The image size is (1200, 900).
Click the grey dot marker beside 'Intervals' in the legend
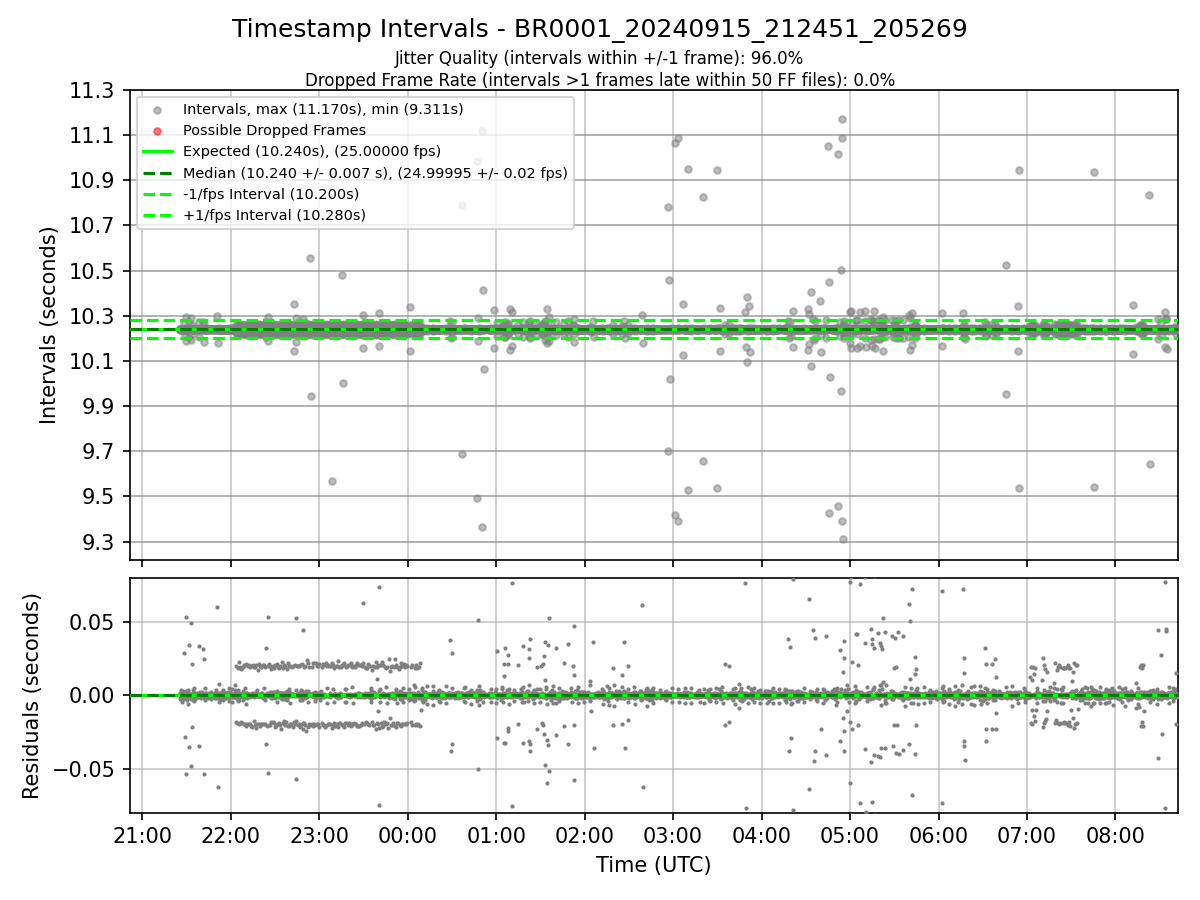(157, 110)
